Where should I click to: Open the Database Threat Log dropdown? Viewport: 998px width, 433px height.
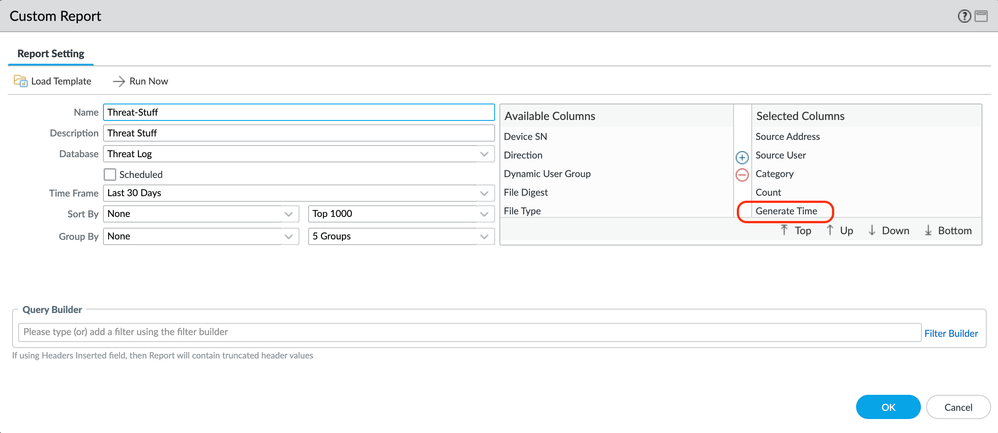point(298,155)
